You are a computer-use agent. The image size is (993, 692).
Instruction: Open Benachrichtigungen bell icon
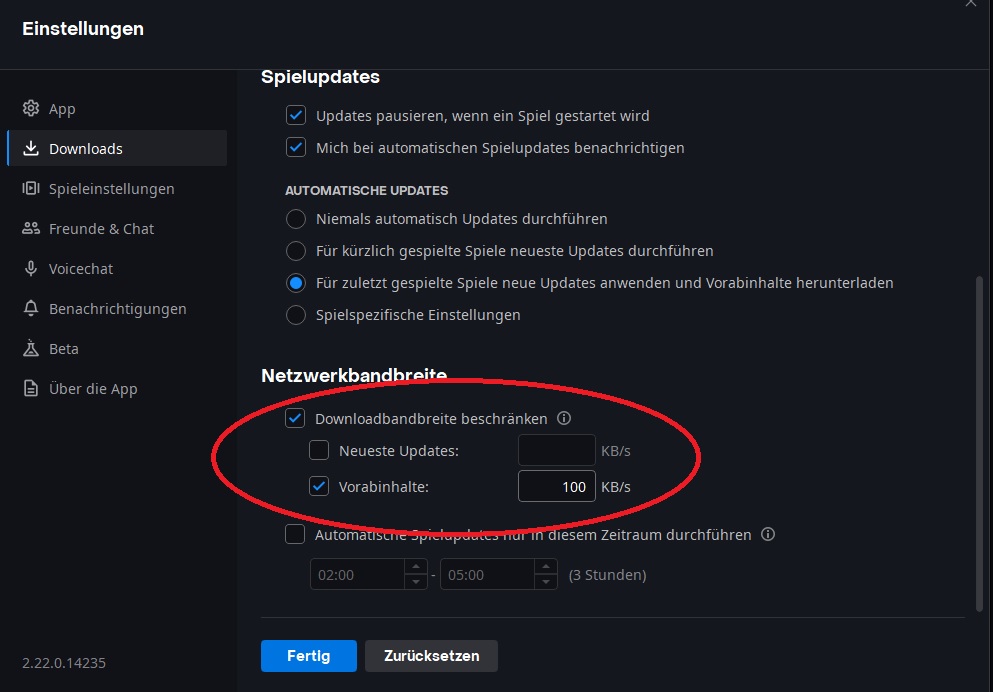pos(30,308)
